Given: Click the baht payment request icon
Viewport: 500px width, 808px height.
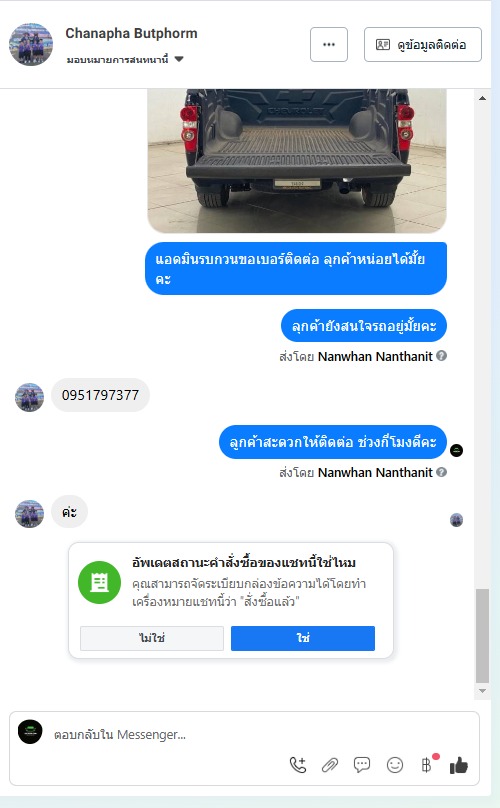Looking at the screenshot, I should 427,764.
